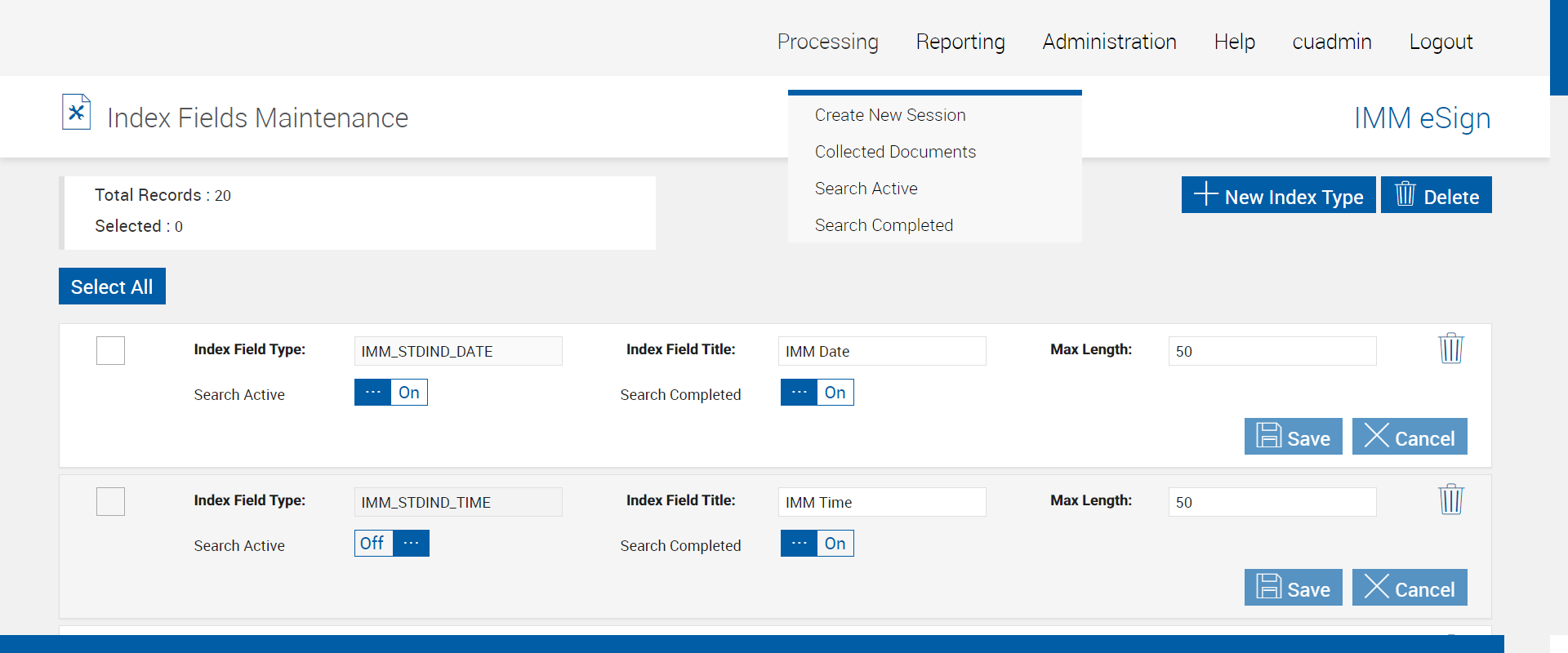Screen dimensions: 1568x653
Task: Click trash icon for IMM_STDIND_TIME row
Action: [x=1450, y=500]
